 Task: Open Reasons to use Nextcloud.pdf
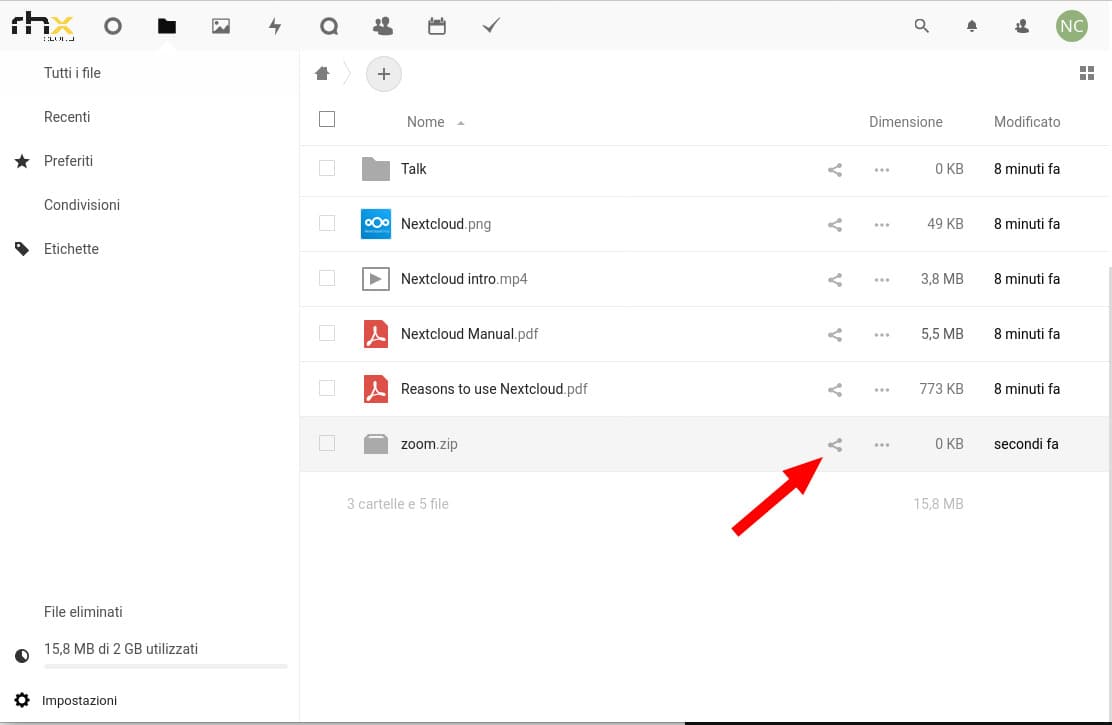click(494, 389)
